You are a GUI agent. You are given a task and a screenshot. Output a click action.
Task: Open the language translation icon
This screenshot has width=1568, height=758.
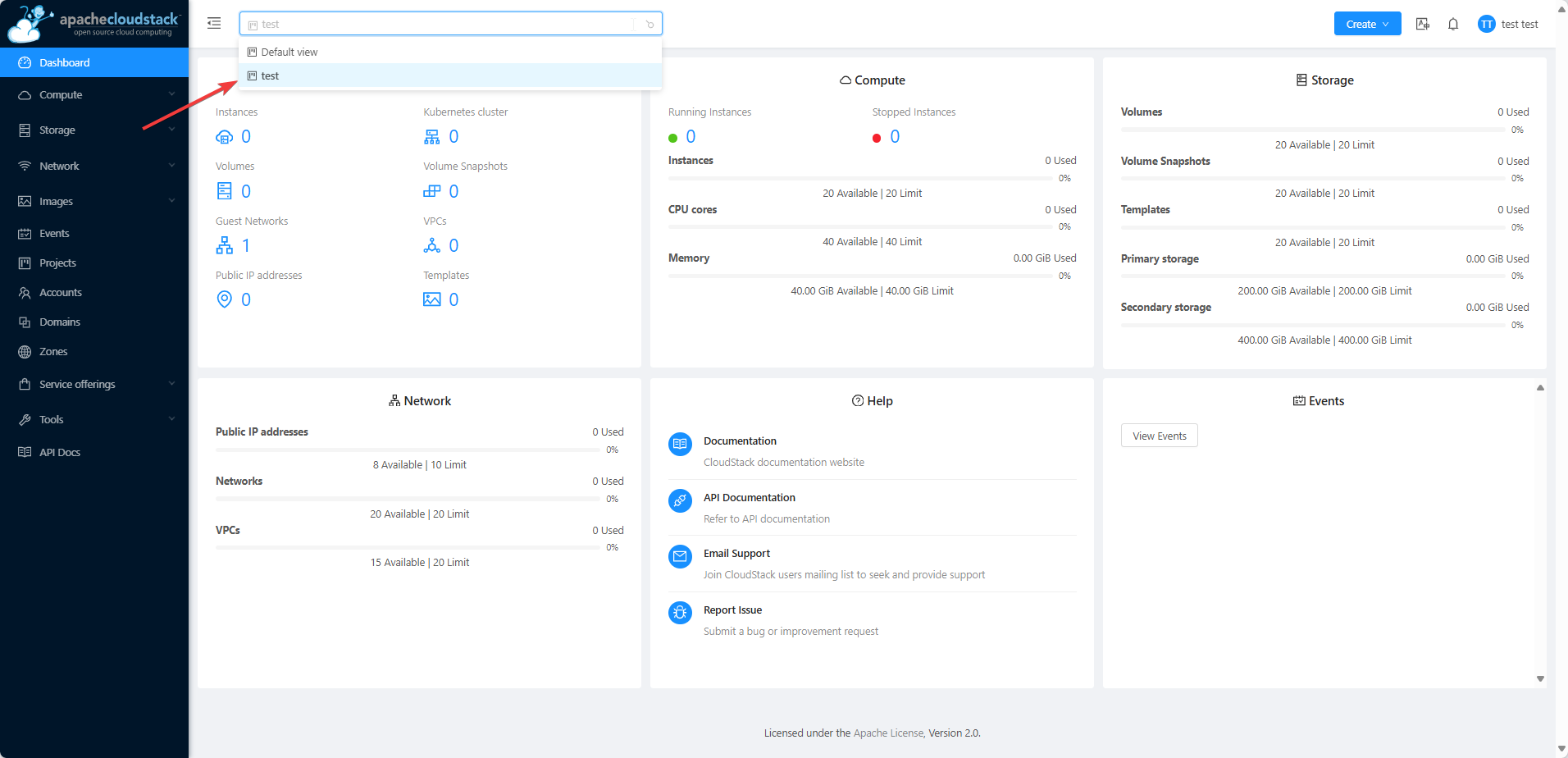pos(1422,24)
